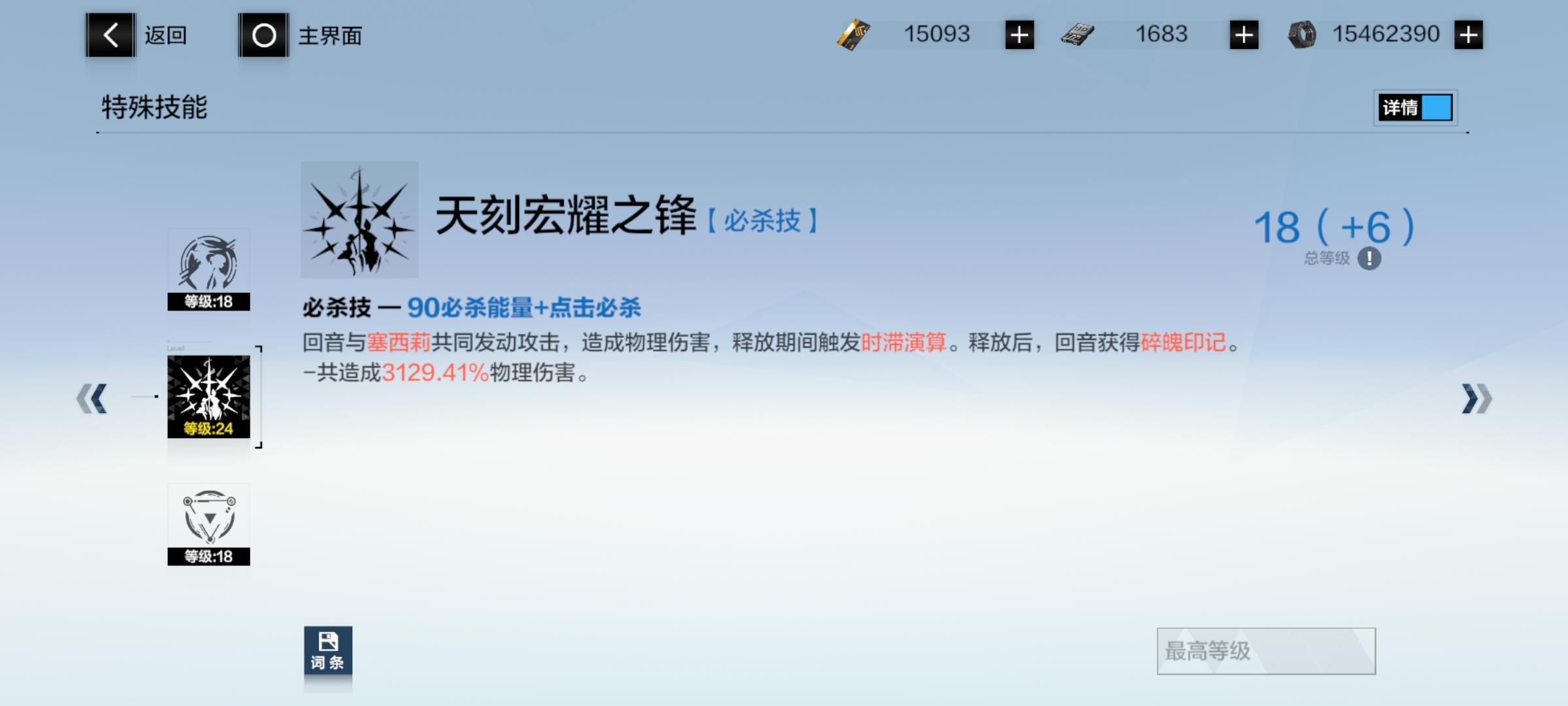
Task: Click red keyword 时滞演算 in description
Action: (x=904, y=342)
